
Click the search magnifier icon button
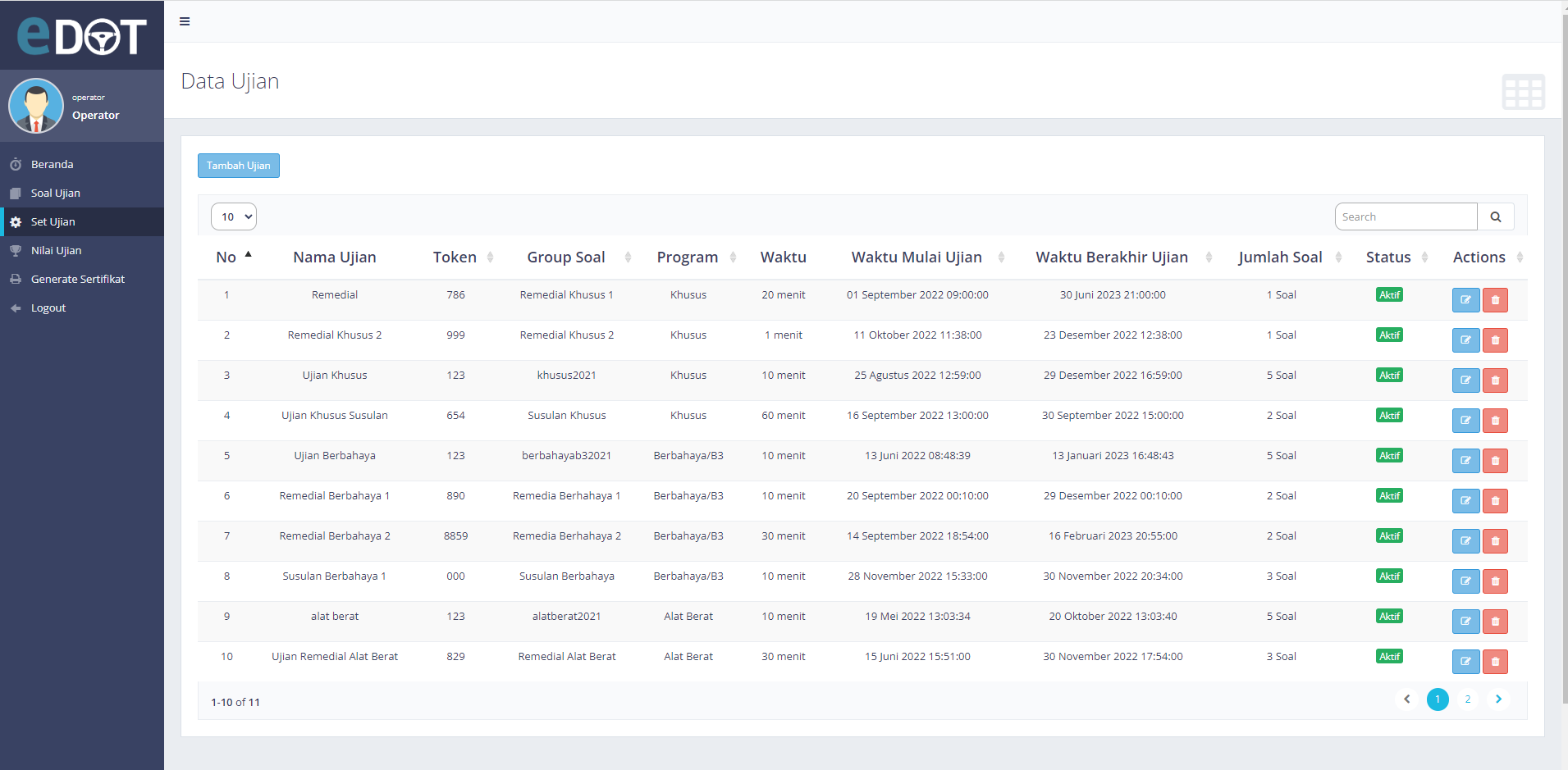coord(1495,216)
